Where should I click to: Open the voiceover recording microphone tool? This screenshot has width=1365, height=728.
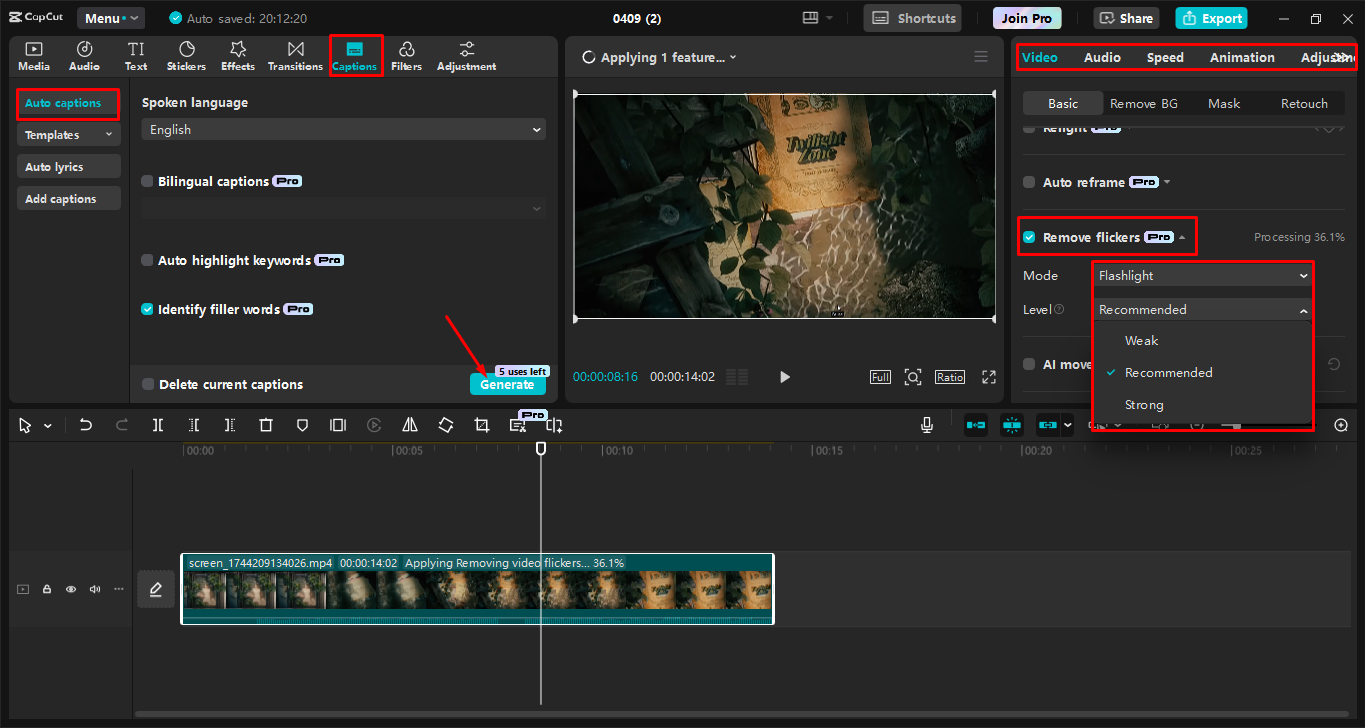pyautogui.click(x=926, y=424)
